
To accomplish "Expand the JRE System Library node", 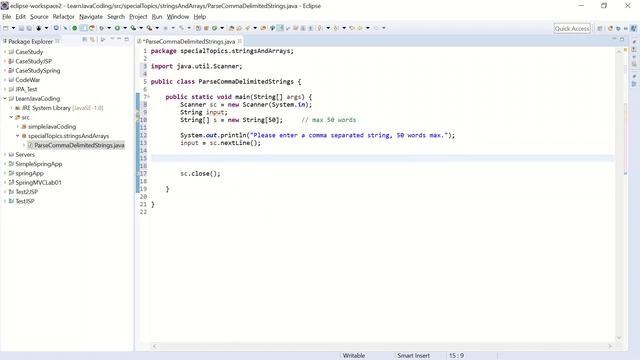I will (x=11, y=108).
